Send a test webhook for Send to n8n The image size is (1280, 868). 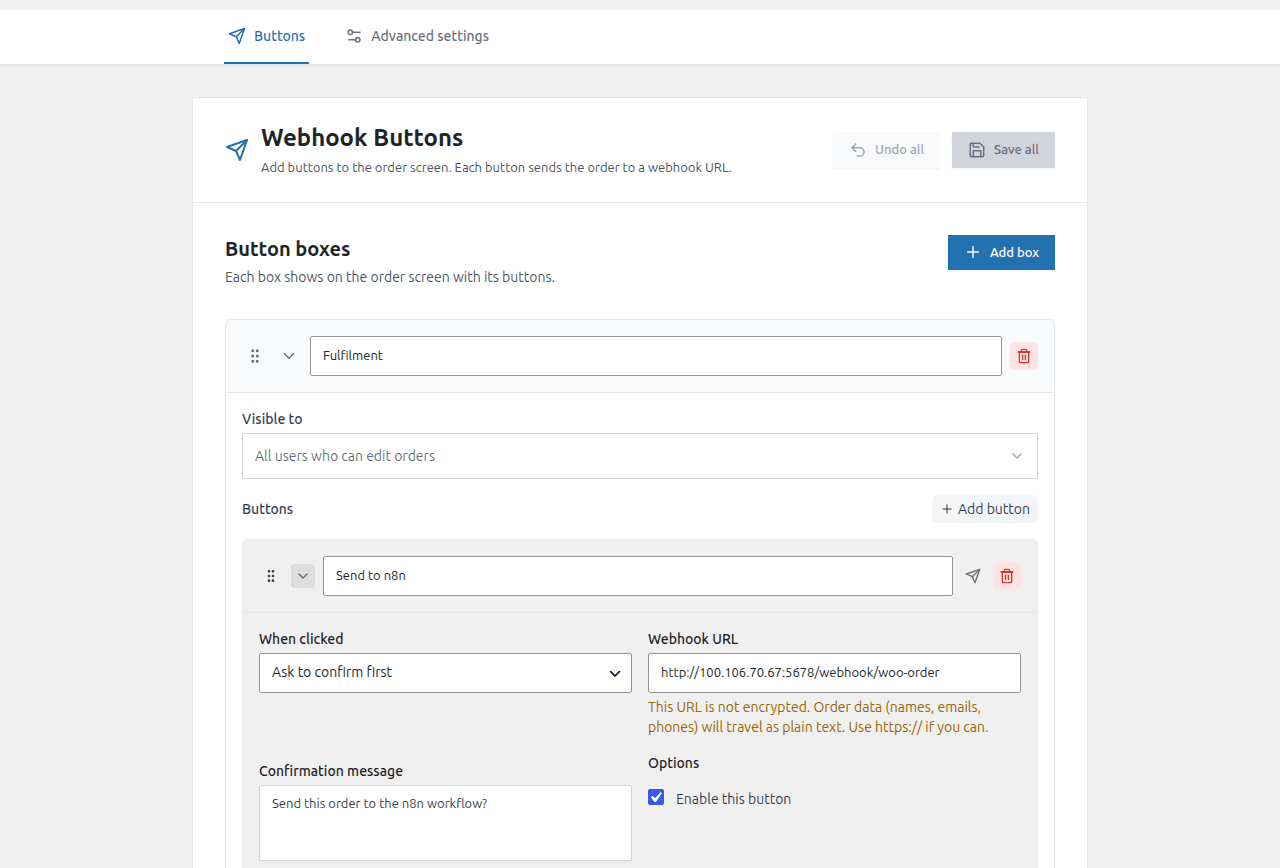[x=973, y=576]
